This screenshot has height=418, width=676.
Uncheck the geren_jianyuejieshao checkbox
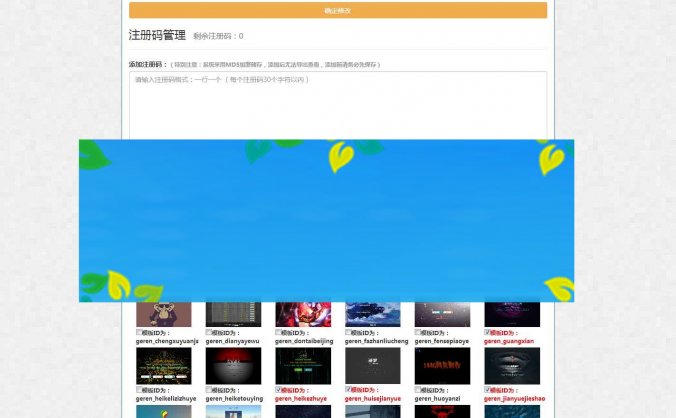click(488, 390)
